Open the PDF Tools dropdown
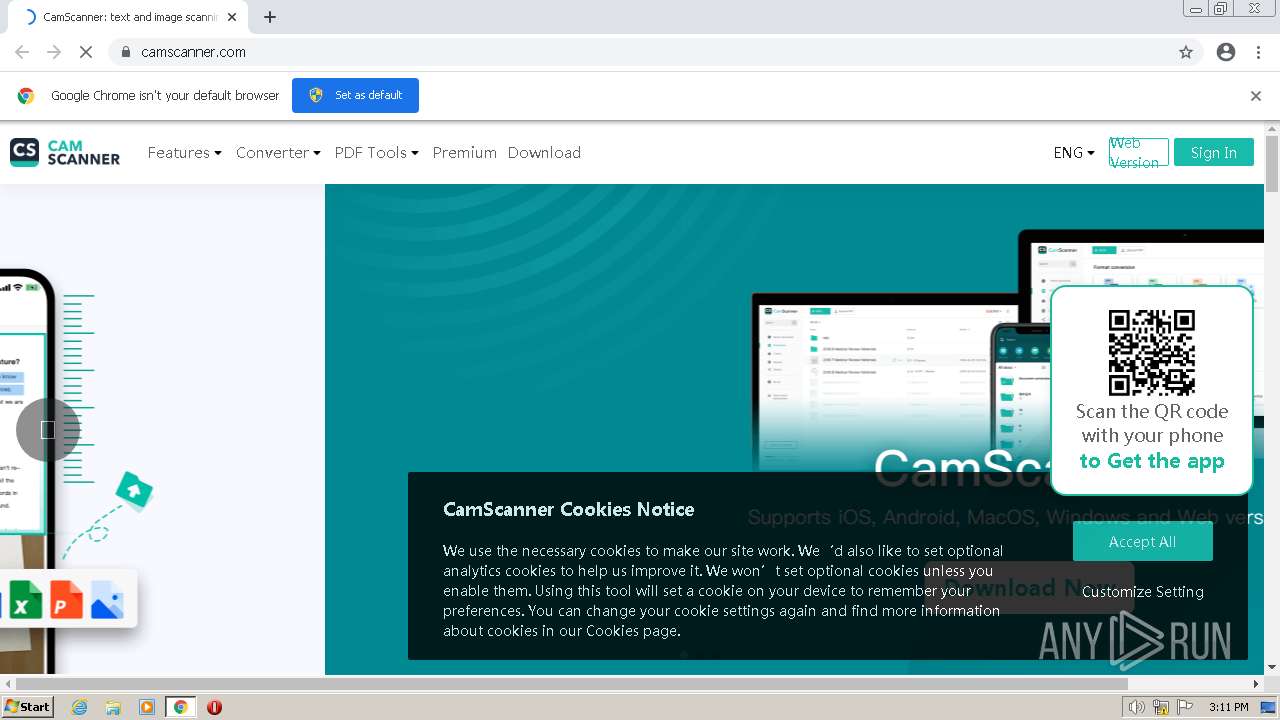 [x=376, y=152]
